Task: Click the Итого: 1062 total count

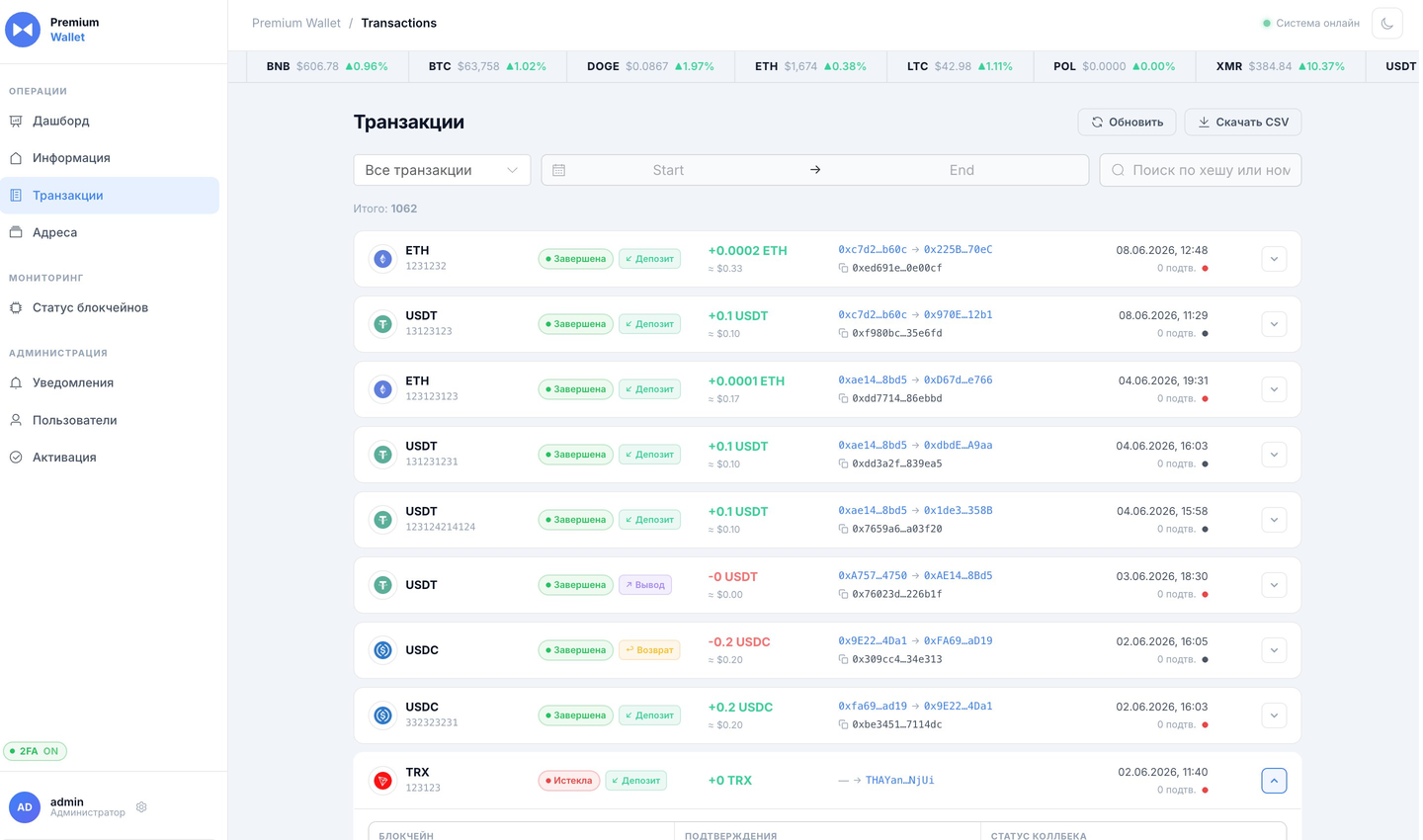Action: [385, 209]
